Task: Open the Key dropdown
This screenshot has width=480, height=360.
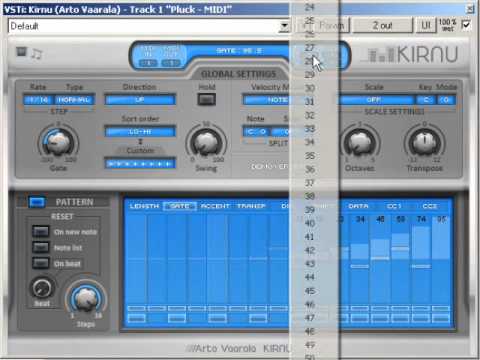Action: click(x=425, y=100)
